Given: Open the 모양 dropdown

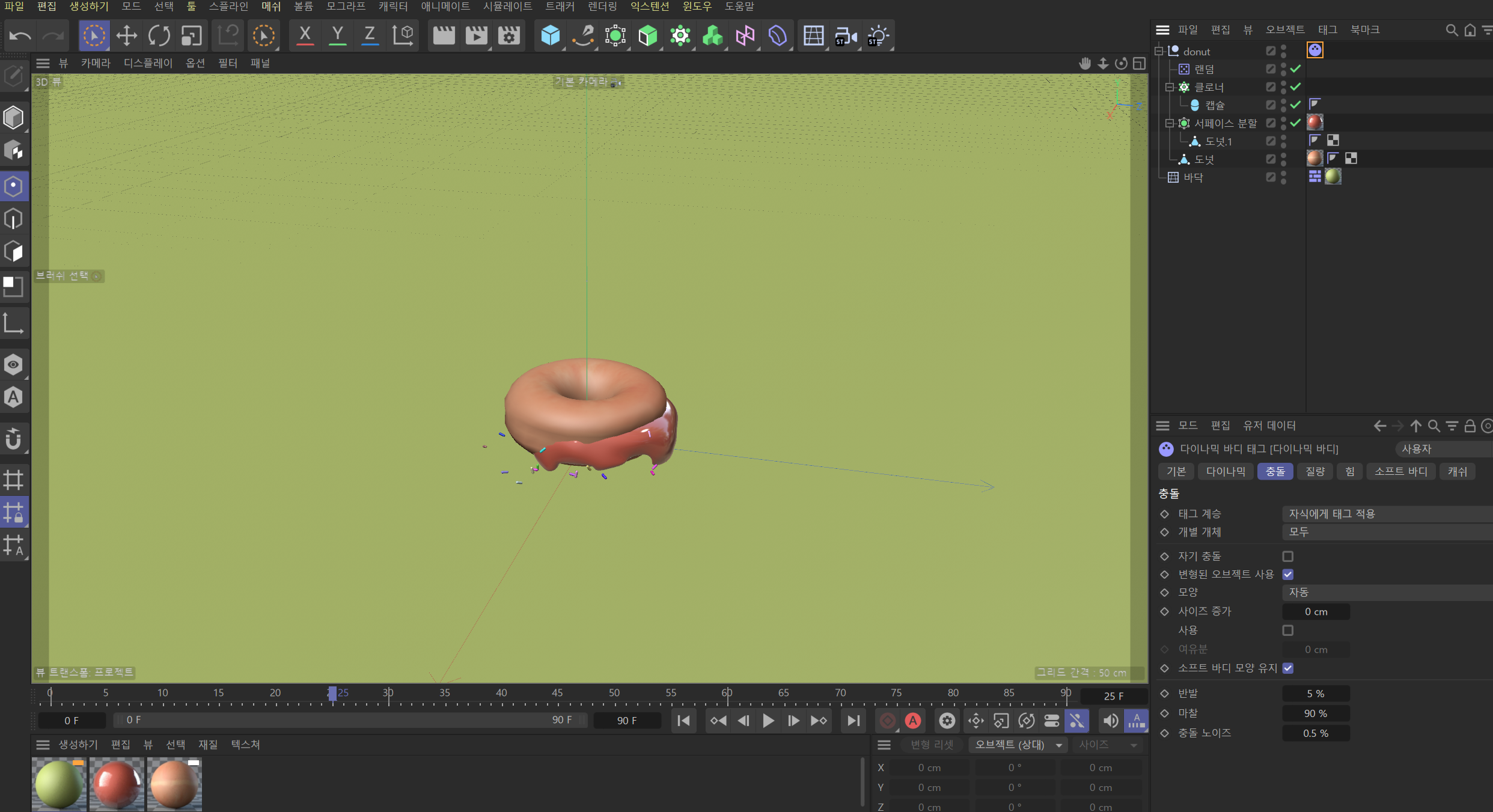Looking at the screenshot, I should point(1387,592).
